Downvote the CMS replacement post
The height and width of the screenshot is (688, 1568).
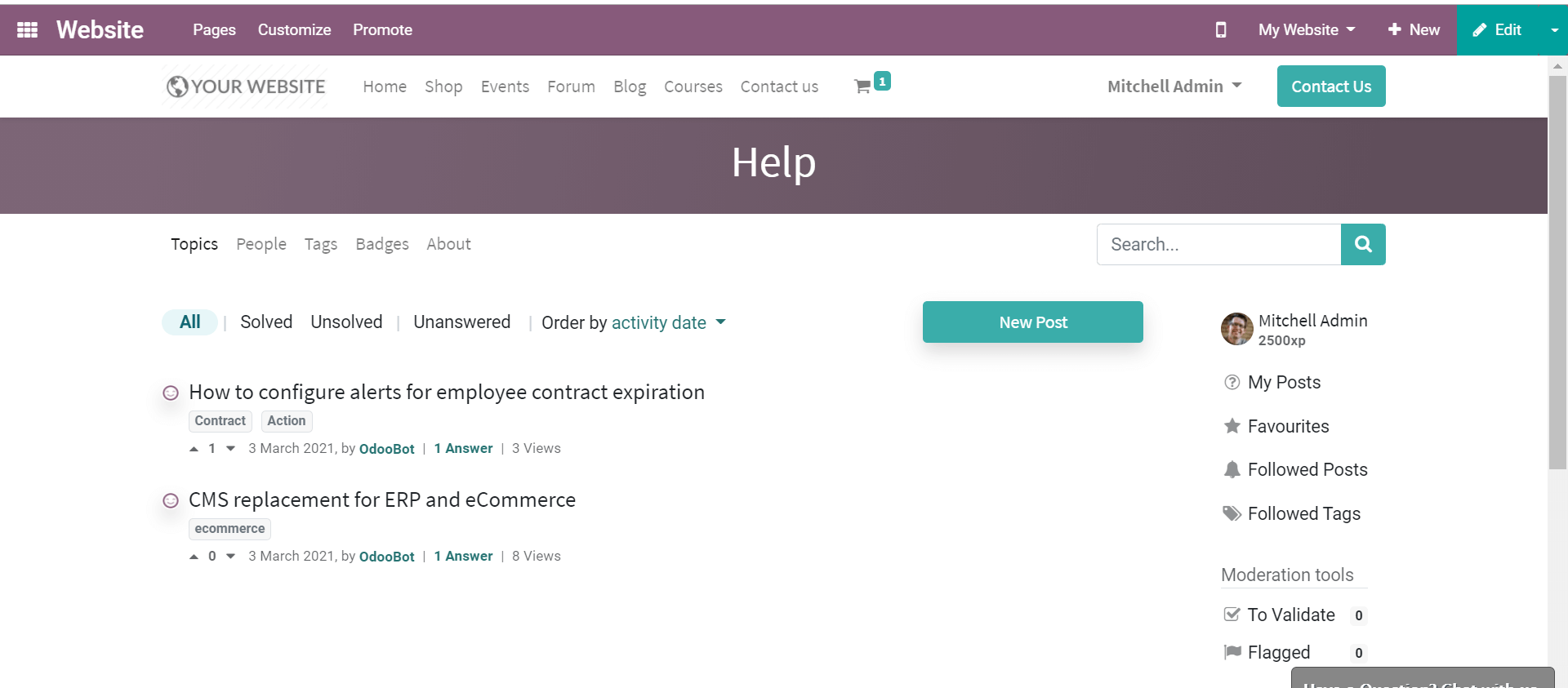click(x=231, y=557)
